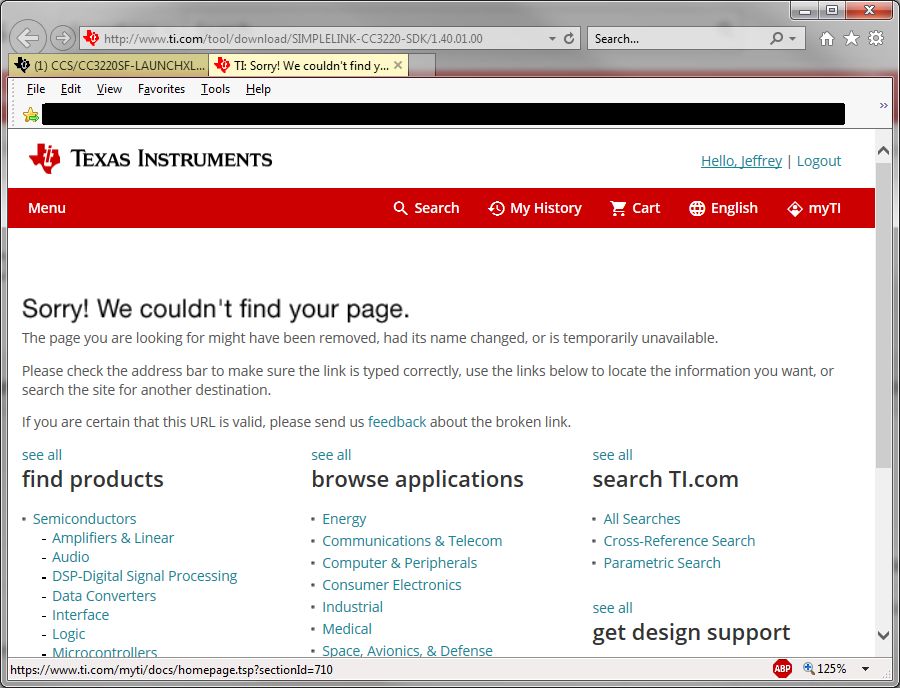Refresh the page with reload icon
Viewport: 900px width, 688px height.
point(569,38)
